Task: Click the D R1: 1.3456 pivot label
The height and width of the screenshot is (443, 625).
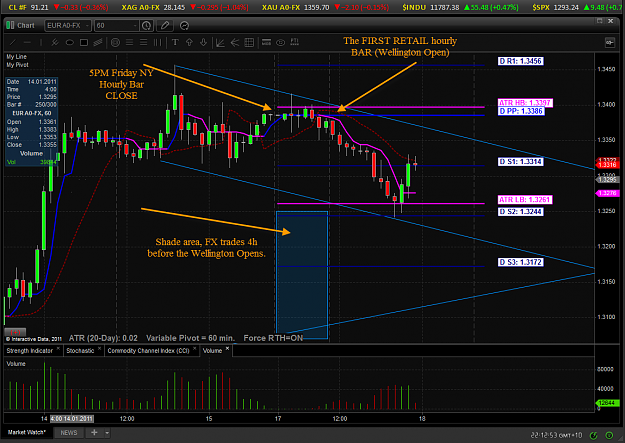Action: [x=521, y=61]
